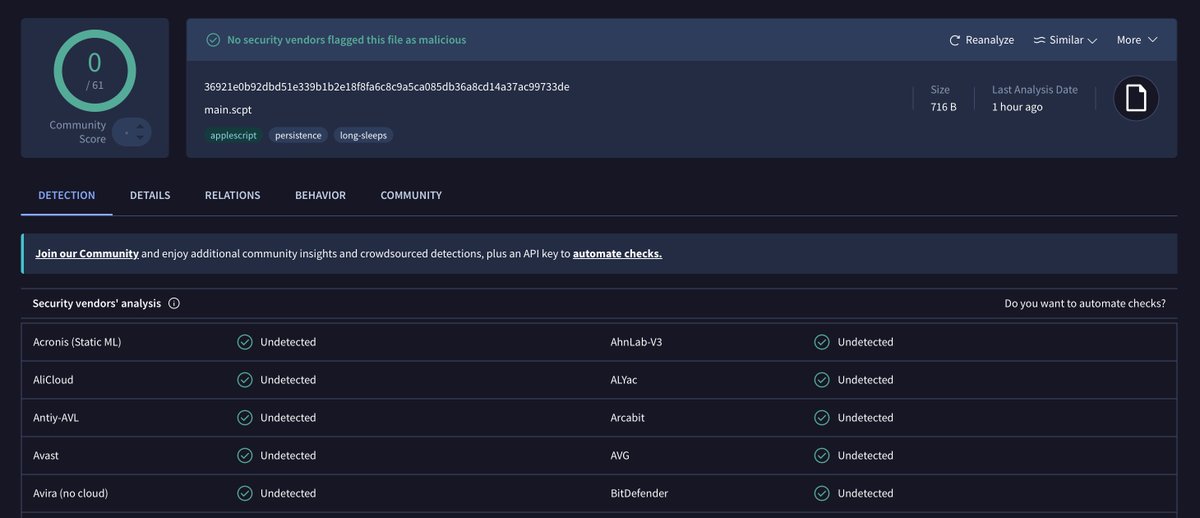Click the checkmark icon for BitDefender
This screenshot has height=518, width=1200.
click(x=822, y=494)
